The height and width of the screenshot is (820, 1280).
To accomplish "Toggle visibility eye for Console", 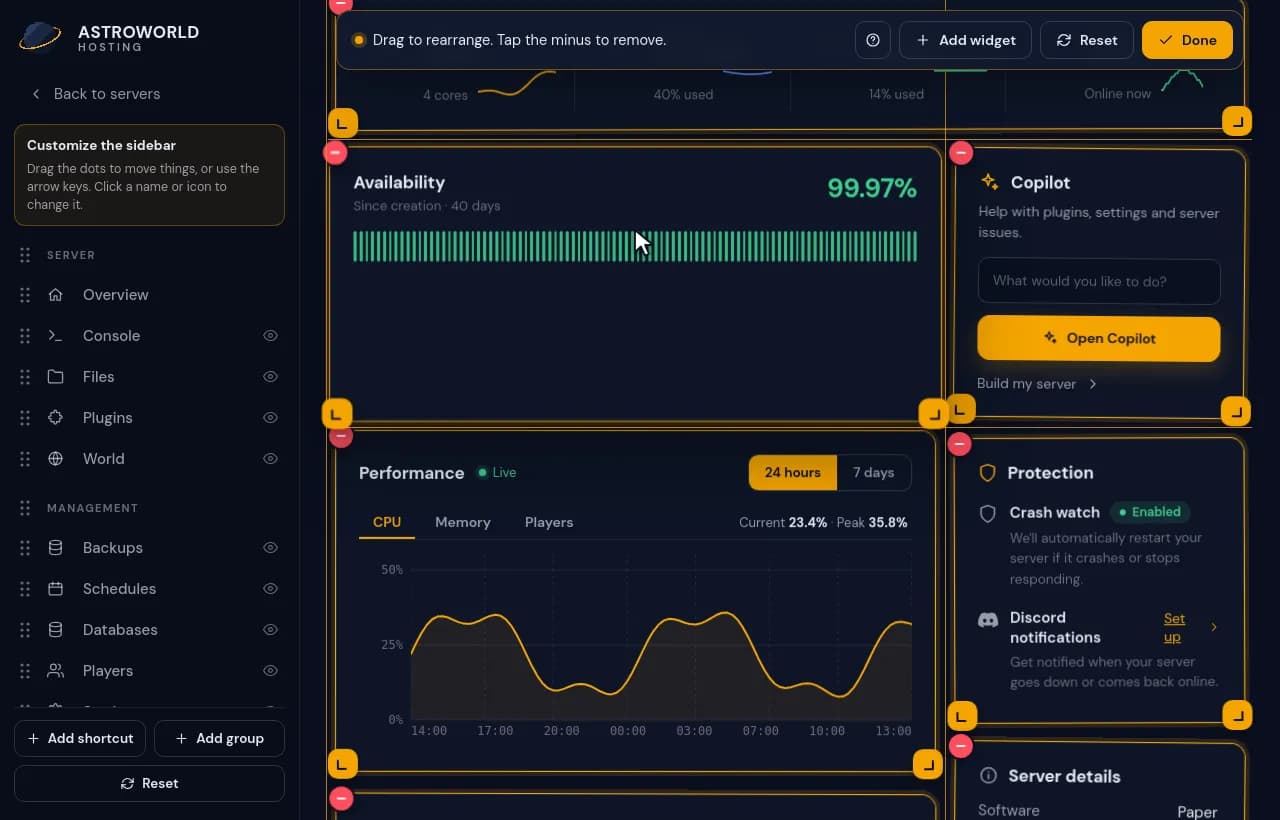I will [270, 336].
